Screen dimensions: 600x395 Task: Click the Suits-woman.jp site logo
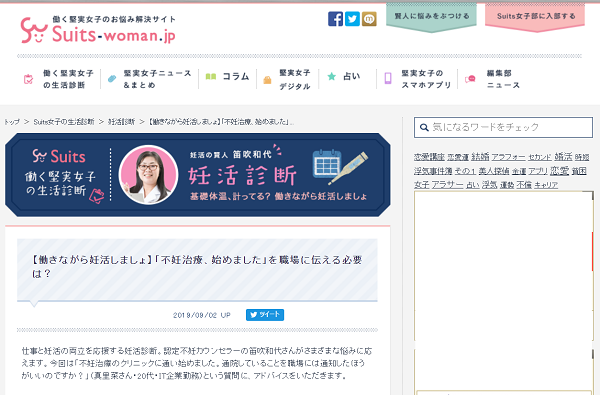(98, 29)
